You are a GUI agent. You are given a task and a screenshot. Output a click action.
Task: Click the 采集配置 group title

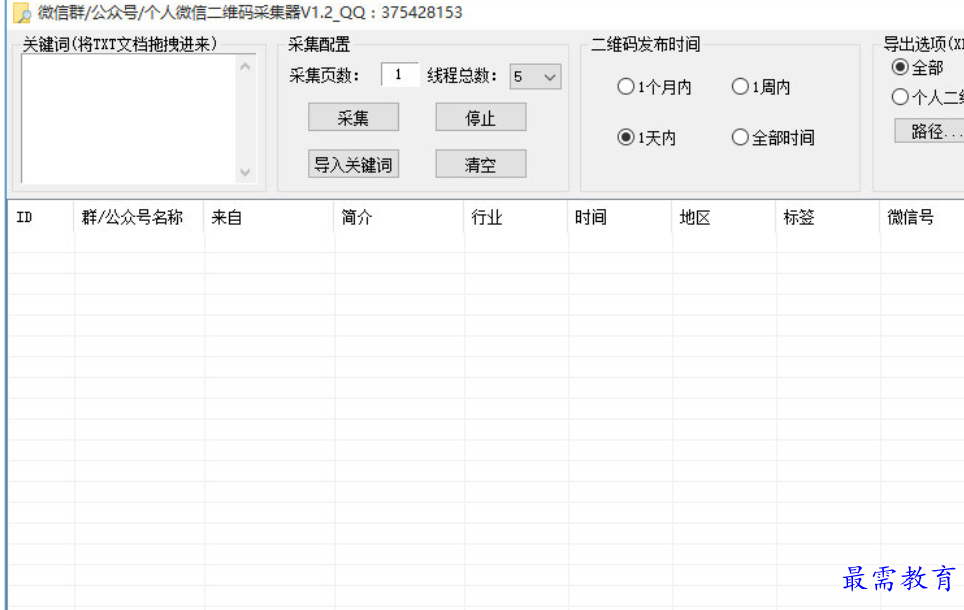(x=319, y=44)
